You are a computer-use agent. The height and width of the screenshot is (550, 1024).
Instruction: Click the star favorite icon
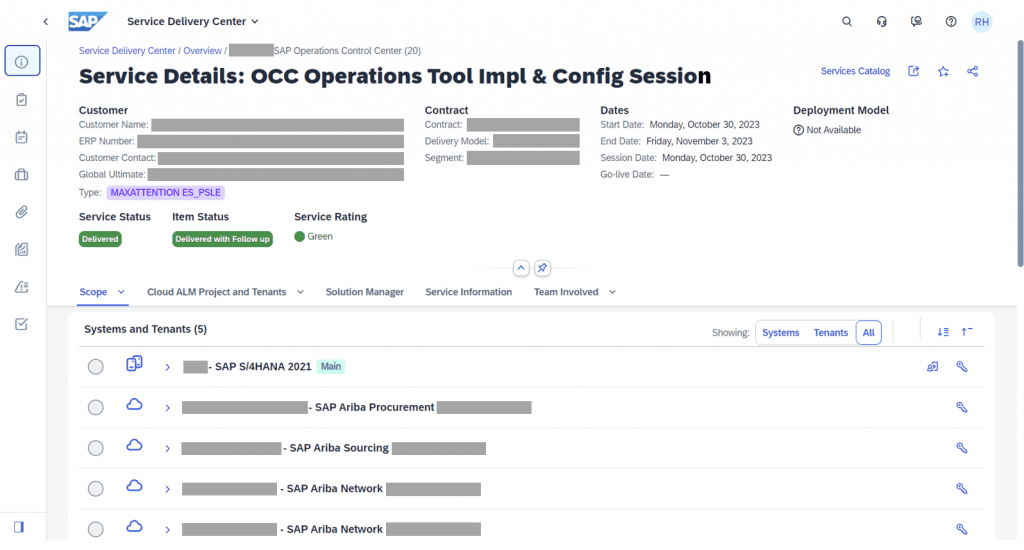[x=943, y=71]
